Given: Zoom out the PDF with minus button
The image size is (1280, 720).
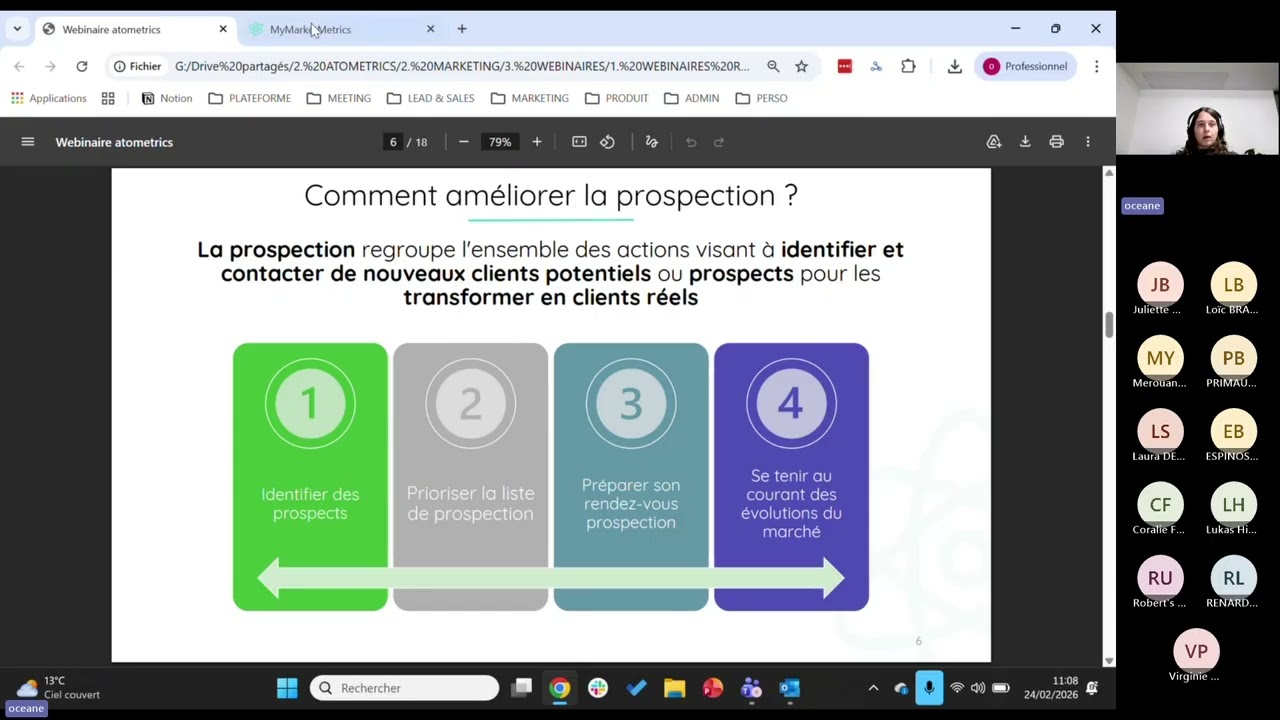Looking at the screenshot, I should (463, 142).
